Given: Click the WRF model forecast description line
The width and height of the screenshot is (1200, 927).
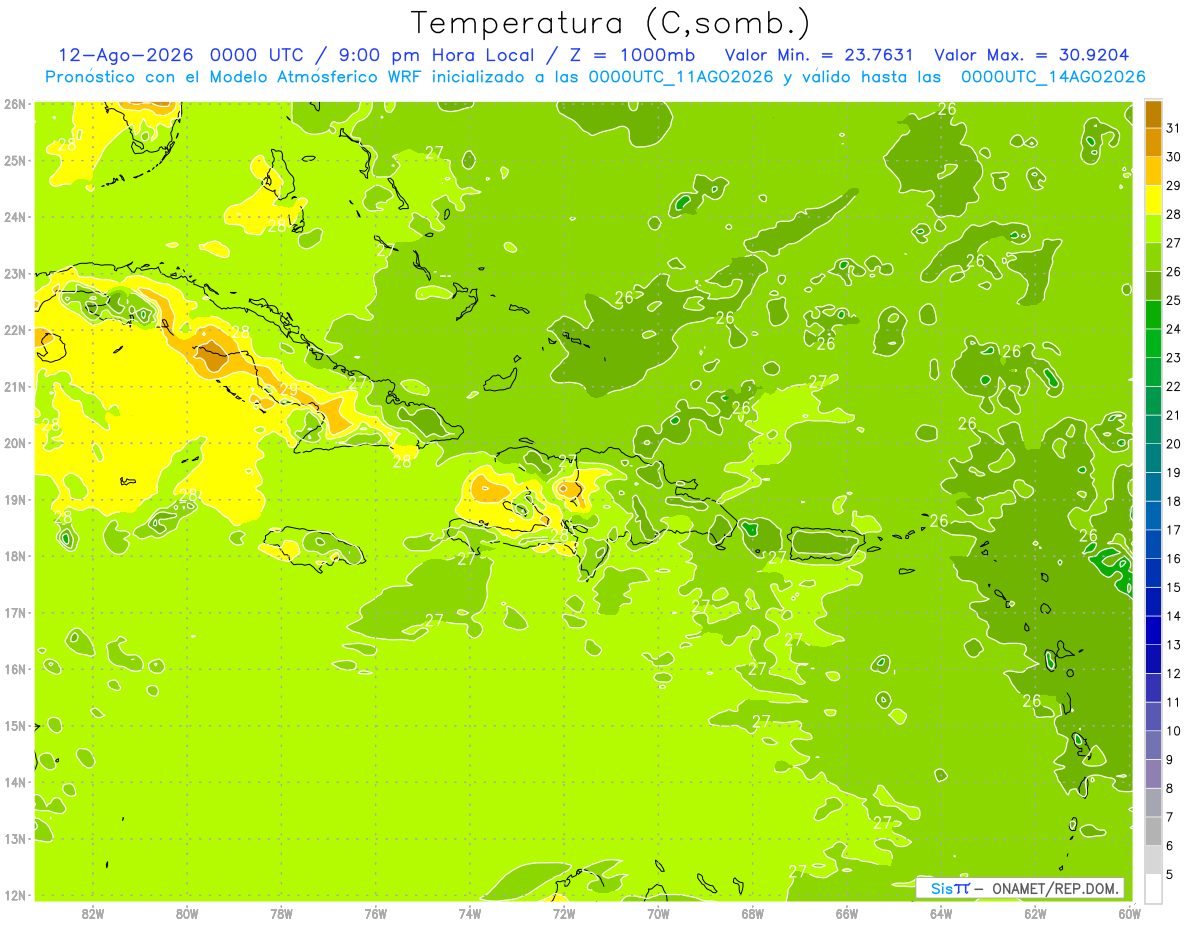Looking at the screenshot, I should point(595,77).
